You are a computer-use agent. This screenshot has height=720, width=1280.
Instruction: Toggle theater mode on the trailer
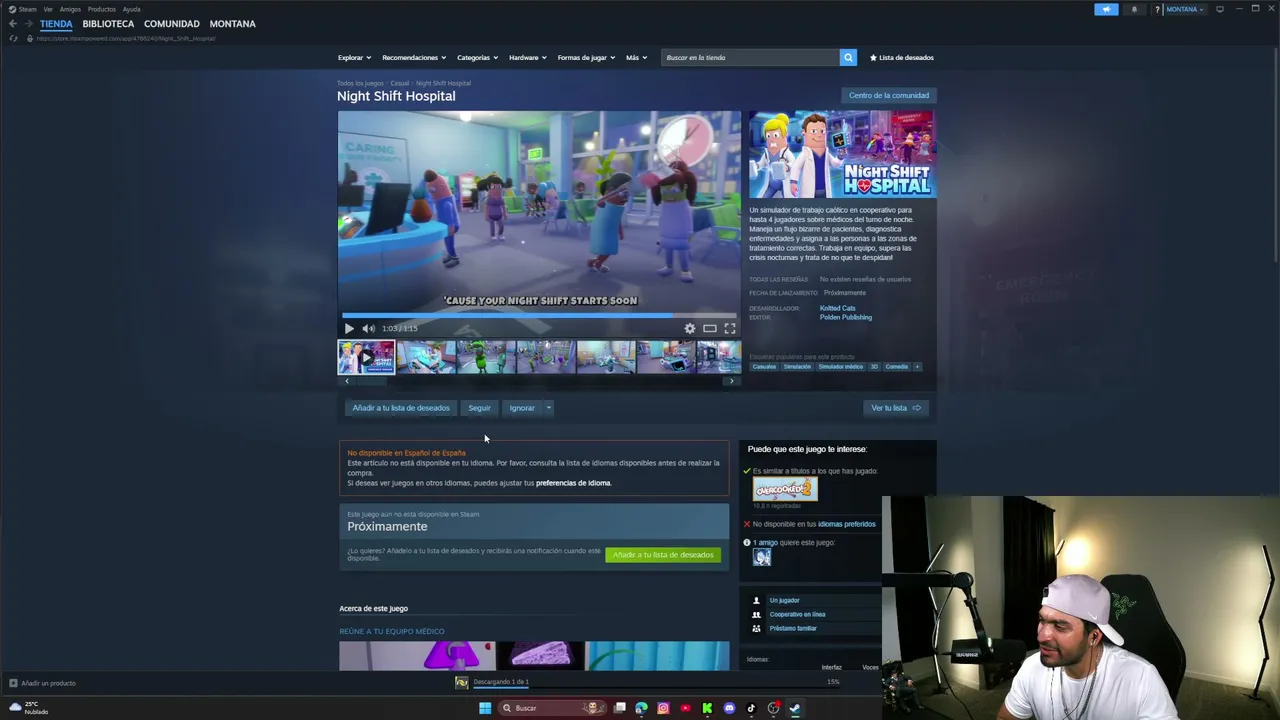click(x=709, y=328)
